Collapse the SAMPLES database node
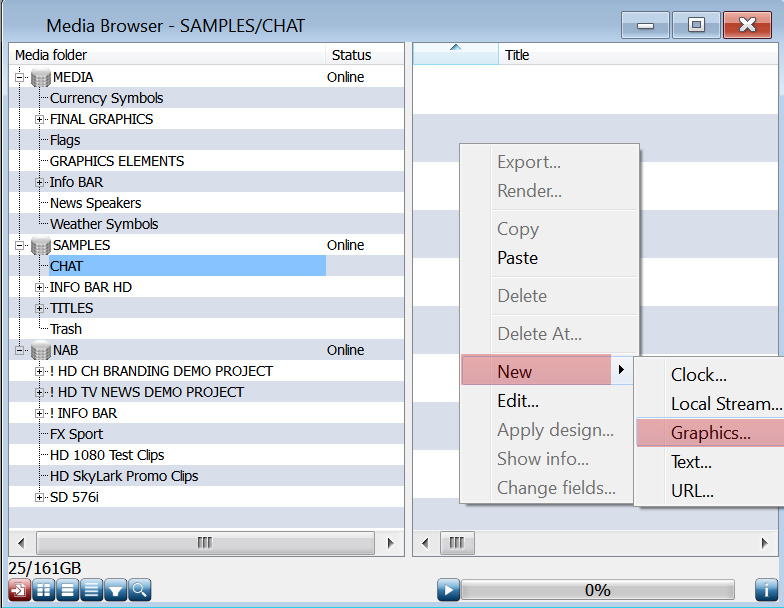This screenshot has height=608, width=784. click(20, 246)
